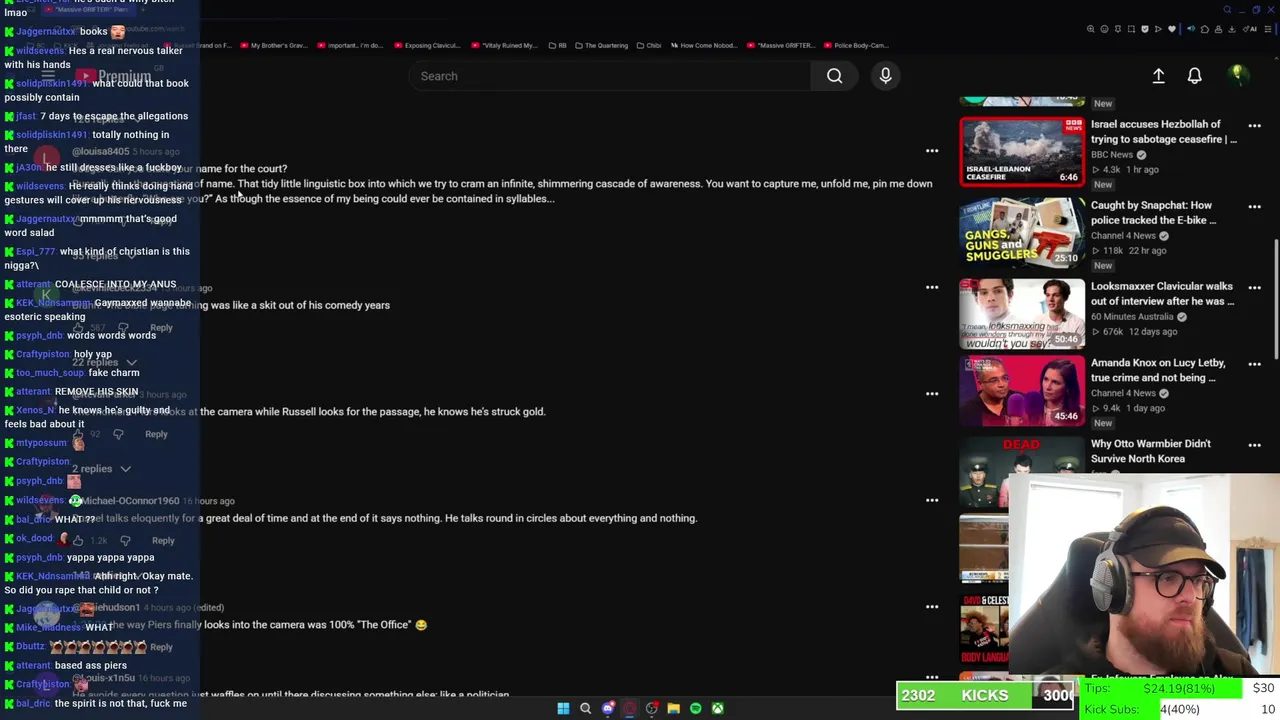Open Gangs, Guns and Smugglers thumbnail
This screenshot has width=1280, height=720.
(x=1022, y=232)
